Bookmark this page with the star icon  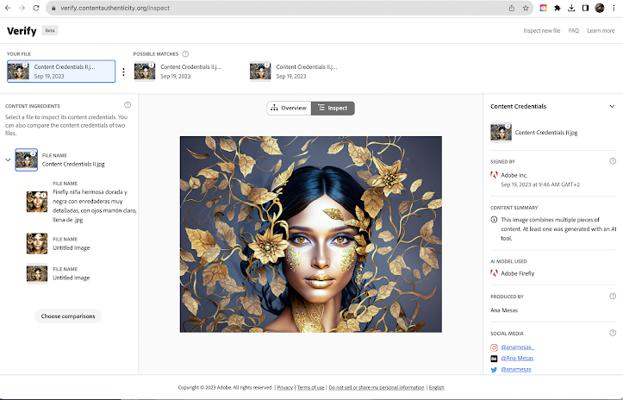tap(526, 8)
